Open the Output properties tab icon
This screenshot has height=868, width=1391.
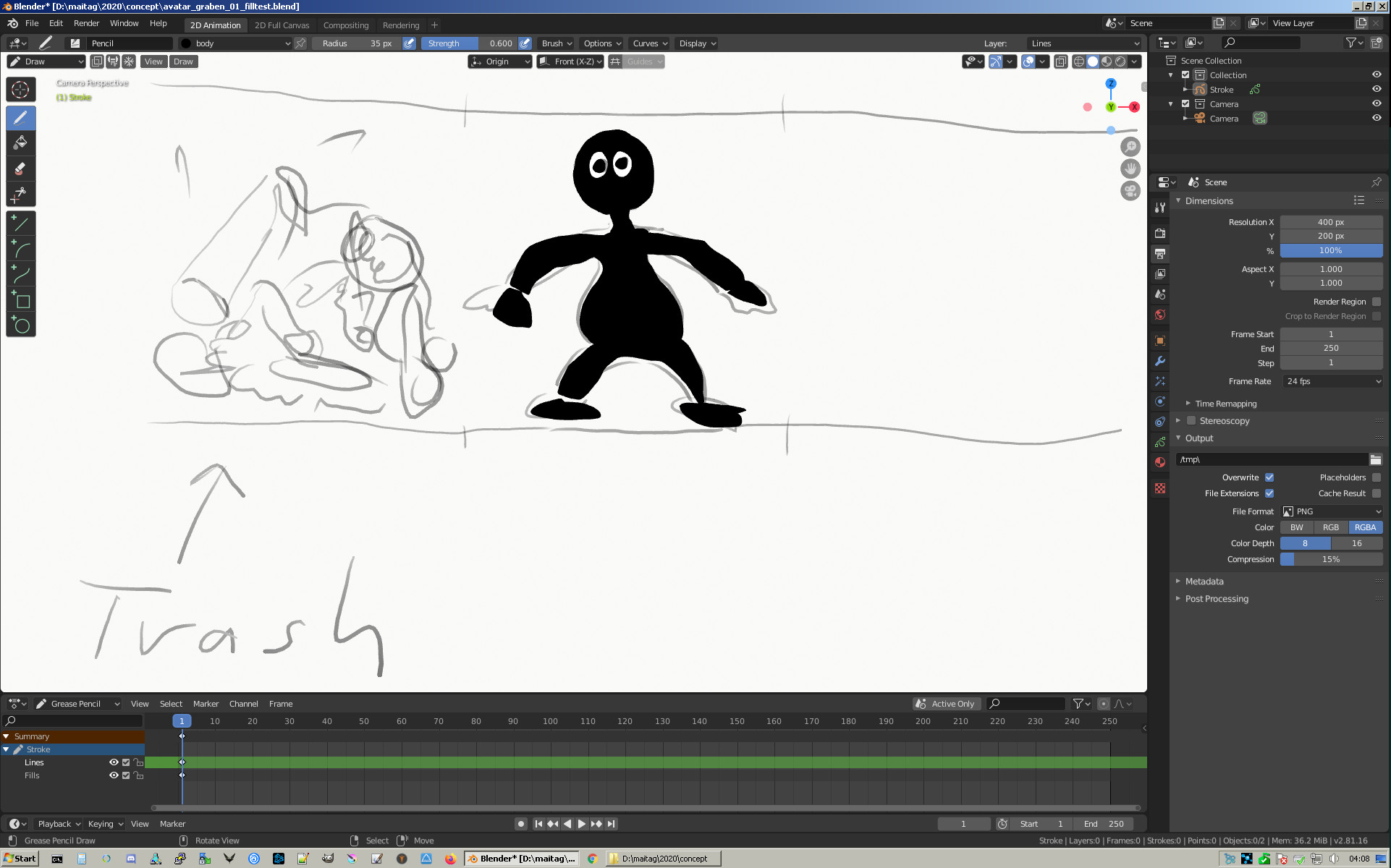[1160, 254]
